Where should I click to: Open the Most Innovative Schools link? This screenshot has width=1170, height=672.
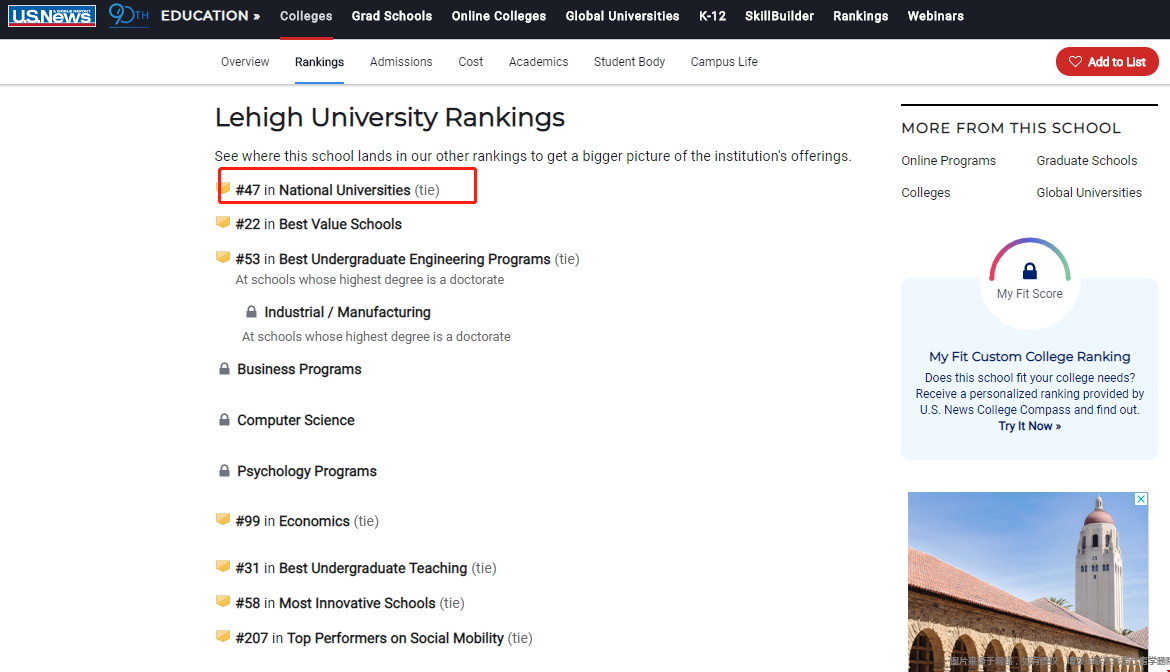click(357, 603)
